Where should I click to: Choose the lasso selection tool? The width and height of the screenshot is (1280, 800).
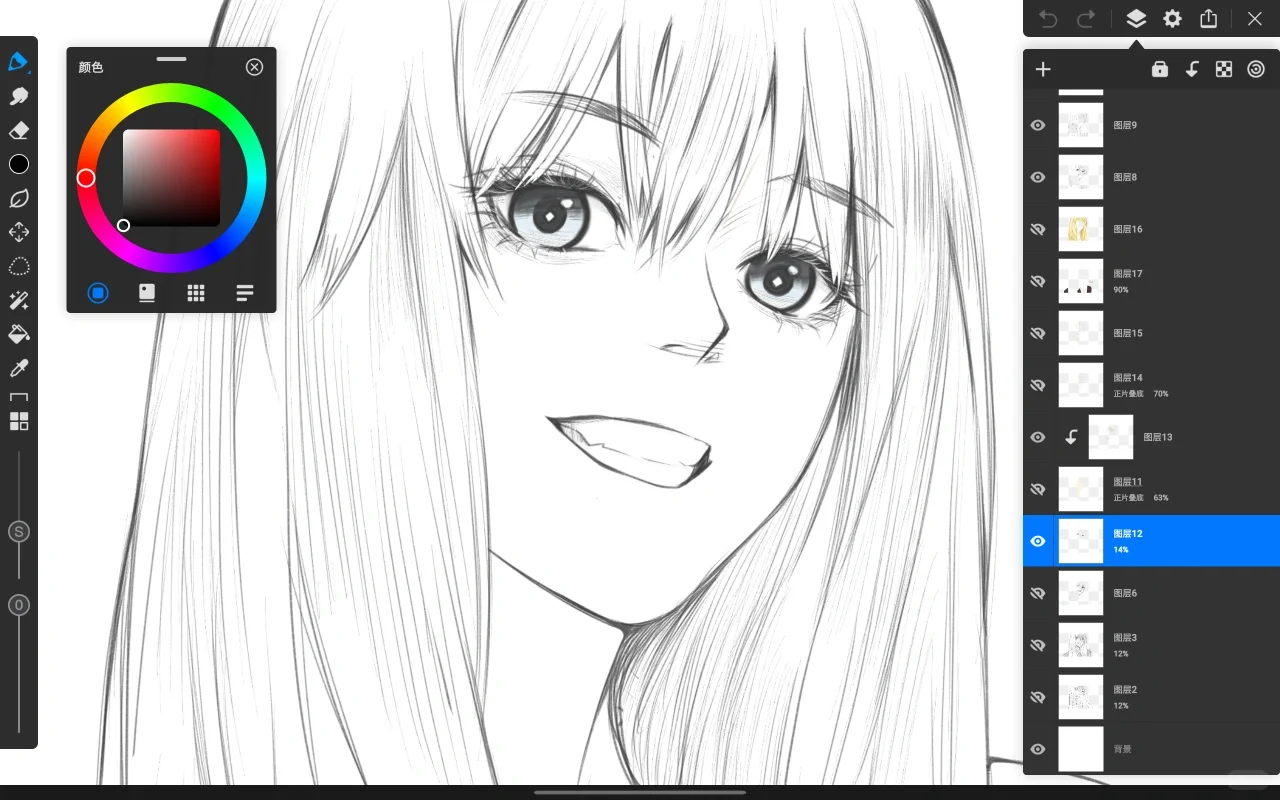(18, 266)
